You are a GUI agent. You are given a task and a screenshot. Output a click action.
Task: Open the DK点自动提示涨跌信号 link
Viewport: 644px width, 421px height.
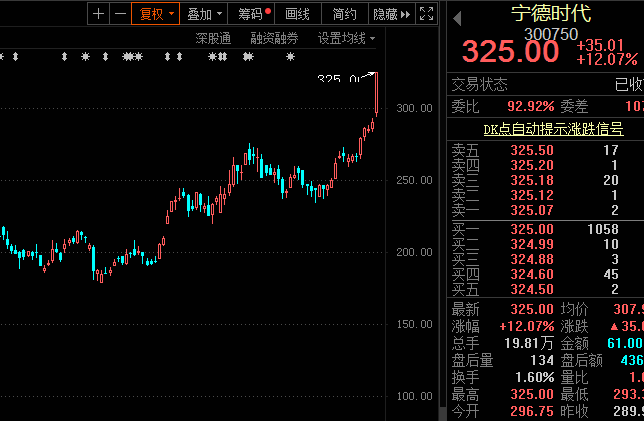pos(553,128)
